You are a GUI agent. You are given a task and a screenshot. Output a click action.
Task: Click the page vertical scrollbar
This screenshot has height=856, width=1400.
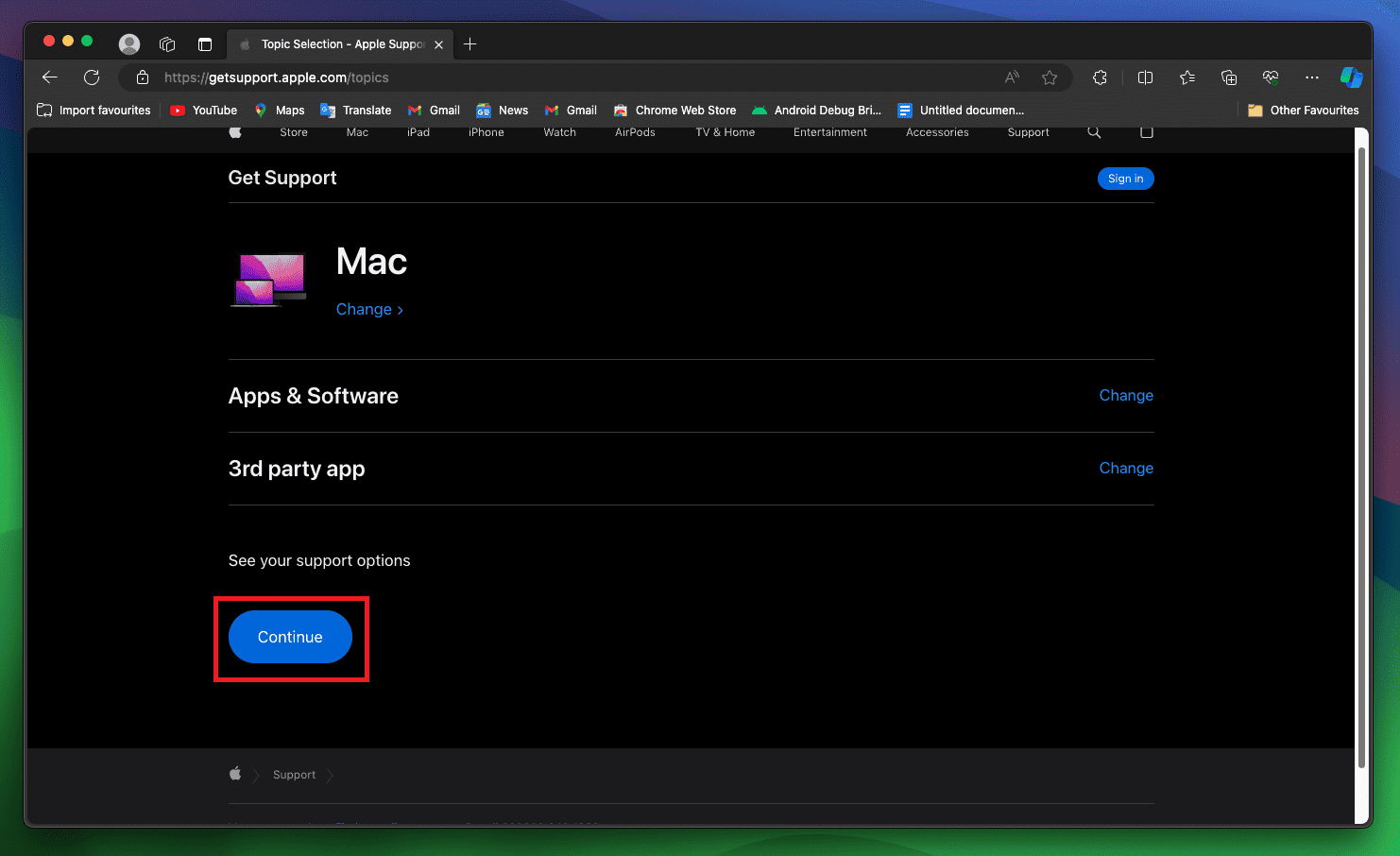(1361, 458)
